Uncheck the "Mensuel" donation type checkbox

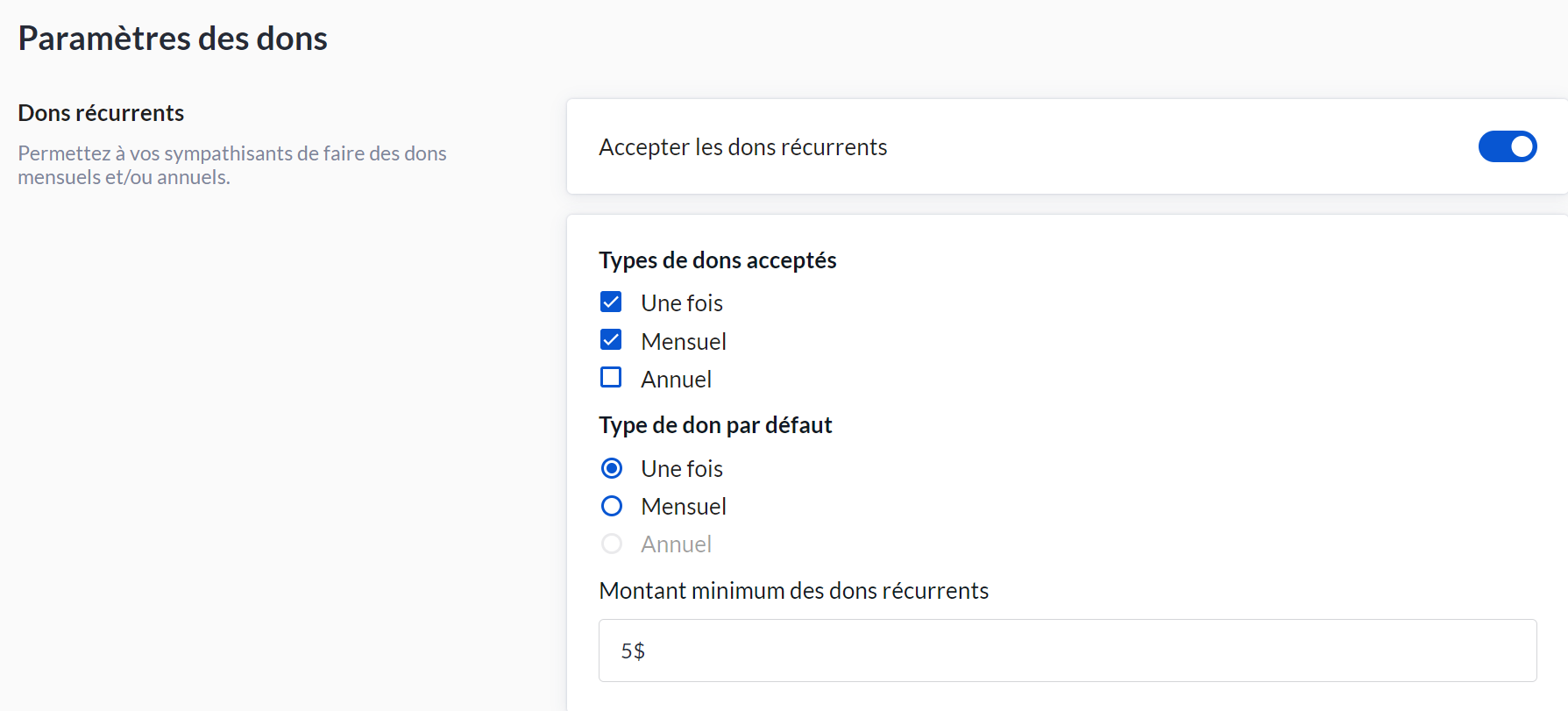[611, 340]
